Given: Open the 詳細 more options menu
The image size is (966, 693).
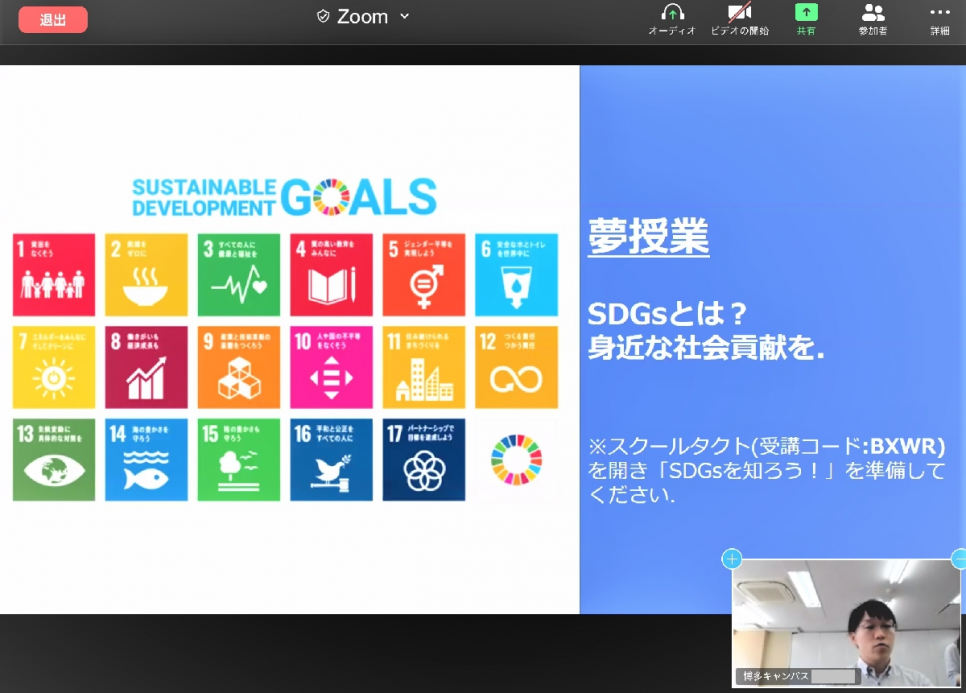Looking at the screenshot, I should [x=940, y=20].
